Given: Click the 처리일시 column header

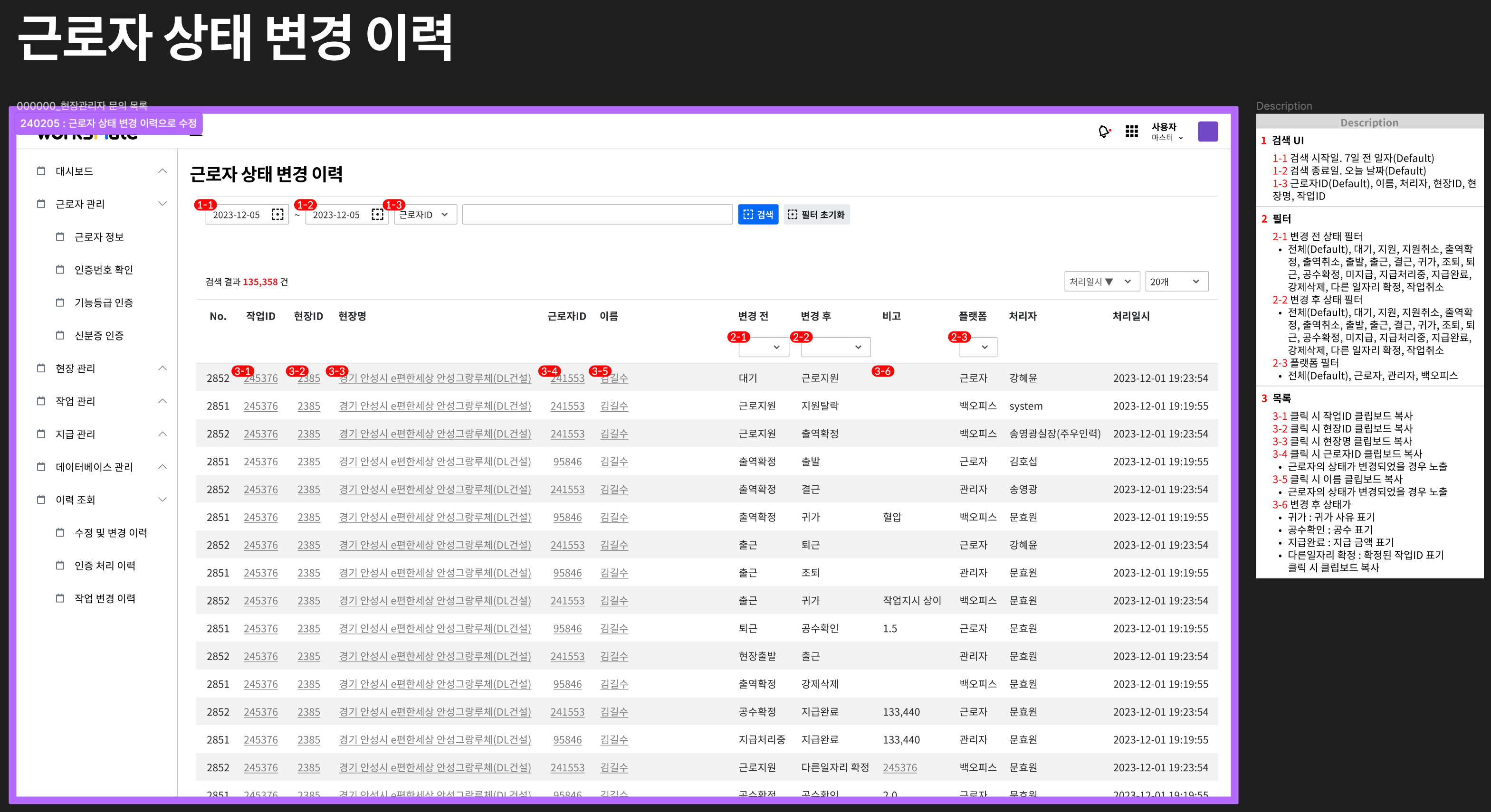Looking at the screenshot, I should click(x=1131, y=316).
